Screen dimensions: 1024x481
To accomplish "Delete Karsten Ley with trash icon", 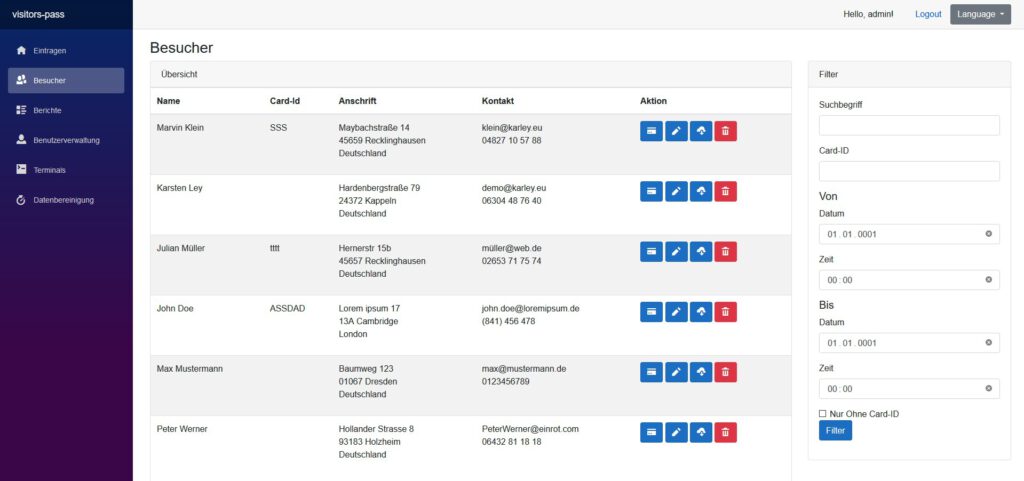I will pos(726,191).
